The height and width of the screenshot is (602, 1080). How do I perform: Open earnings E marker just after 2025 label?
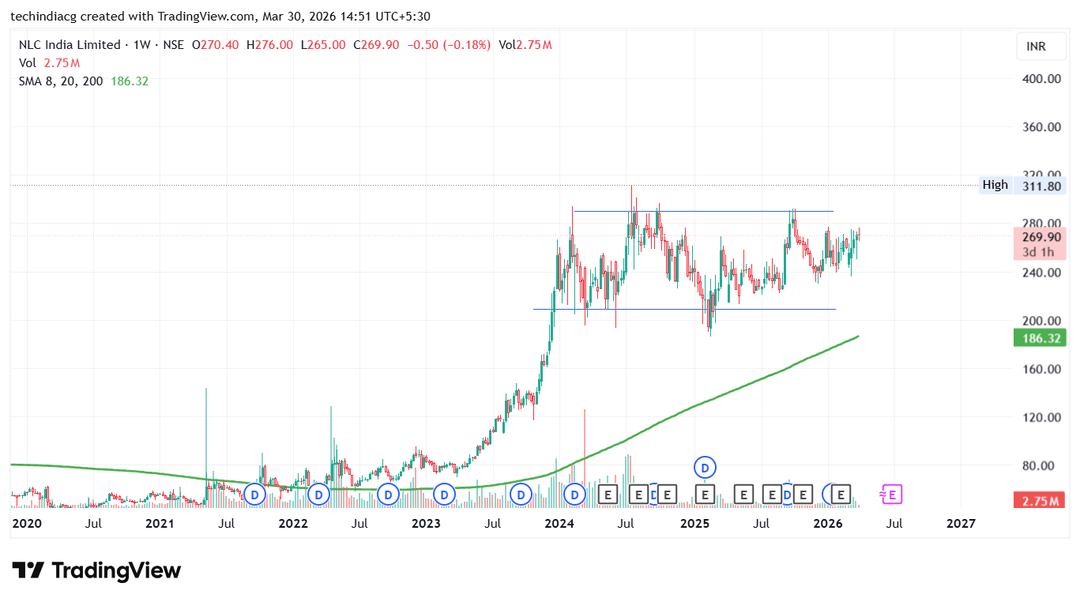tap(705, 495)
